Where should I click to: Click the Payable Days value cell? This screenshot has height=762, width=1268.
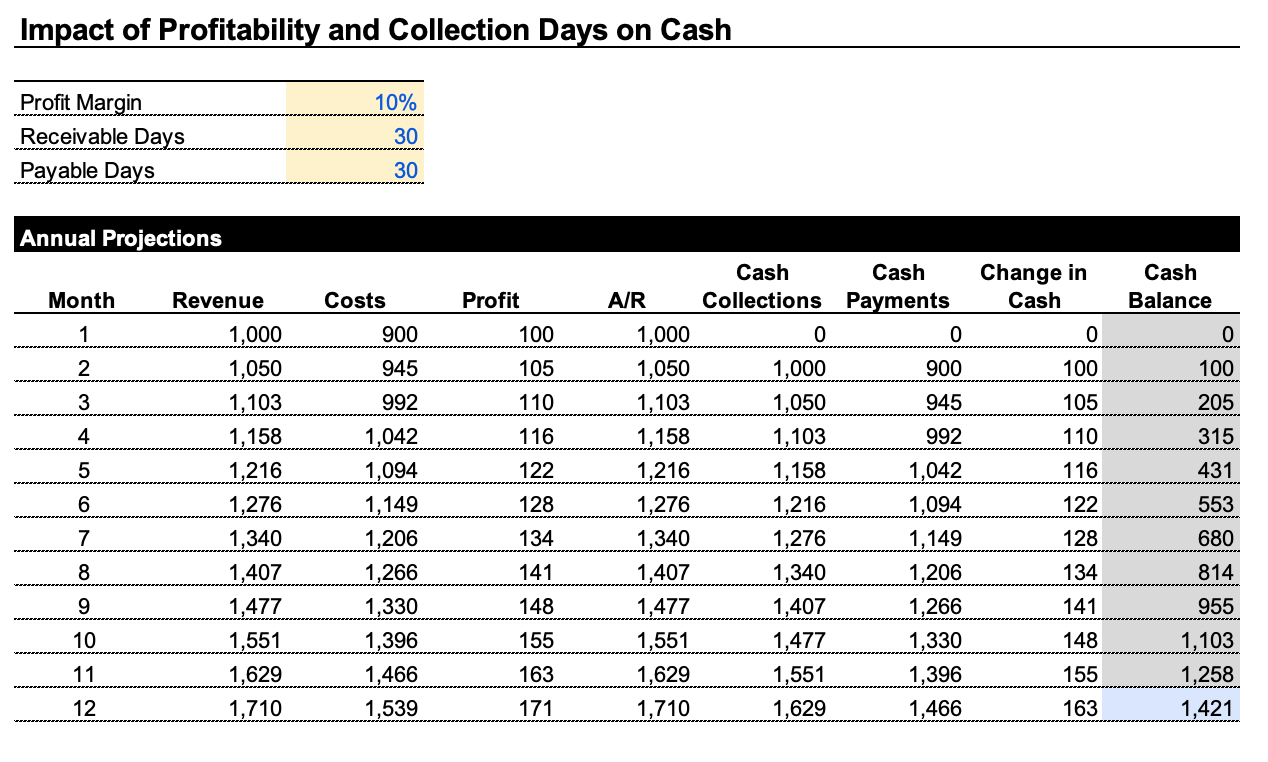point(355,170)
